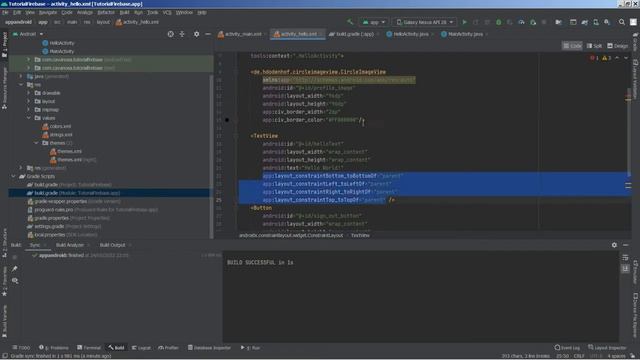
Task: Open the Problems tool window
Action: [53, 348]
